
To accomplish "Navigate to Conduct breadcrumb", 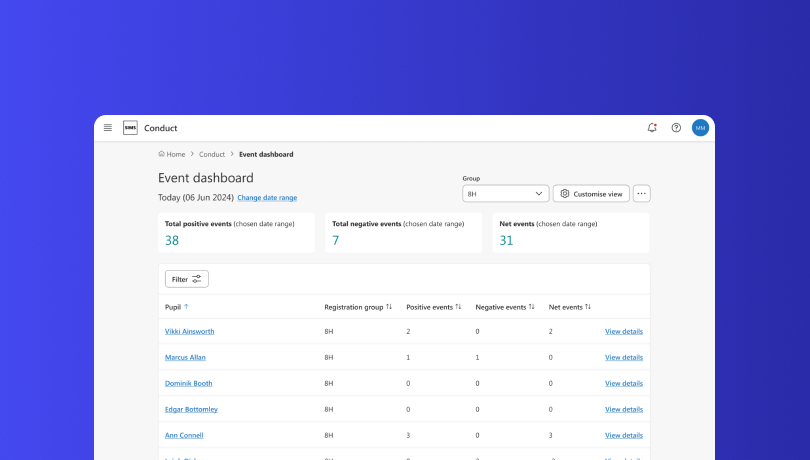I will pos(212,154).
